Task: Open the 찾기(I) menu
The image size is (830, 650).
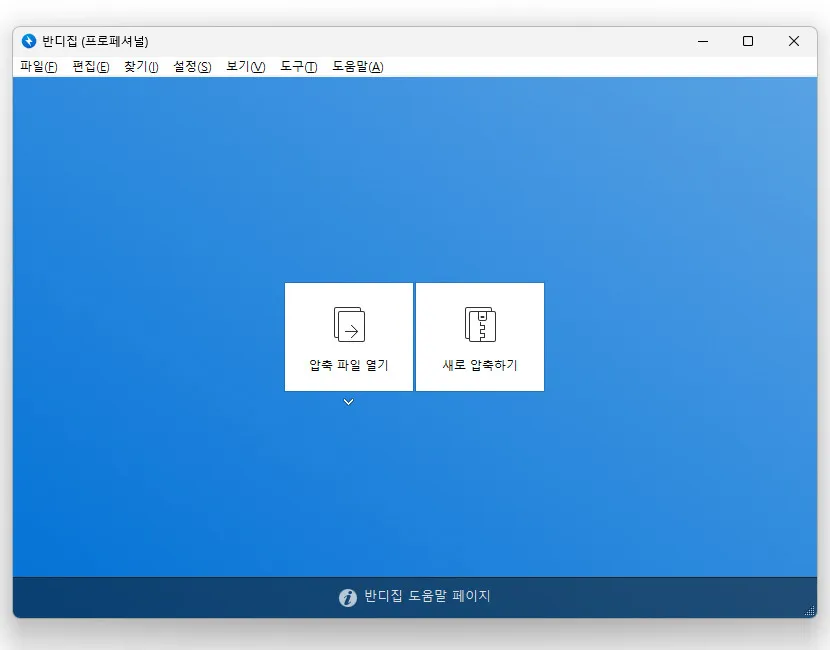Action: (141, 67)
